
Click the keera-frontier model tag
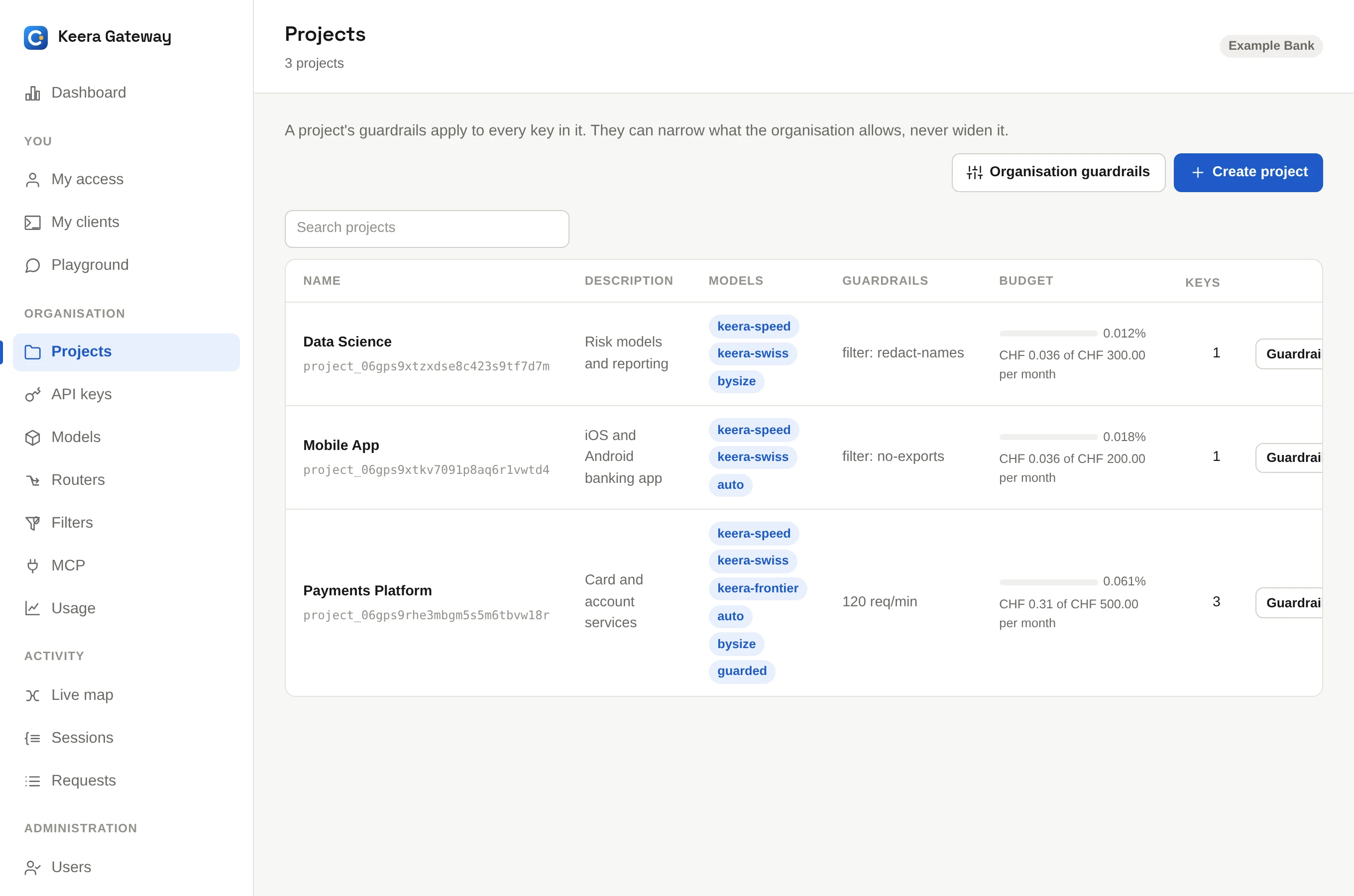point(758,588)
